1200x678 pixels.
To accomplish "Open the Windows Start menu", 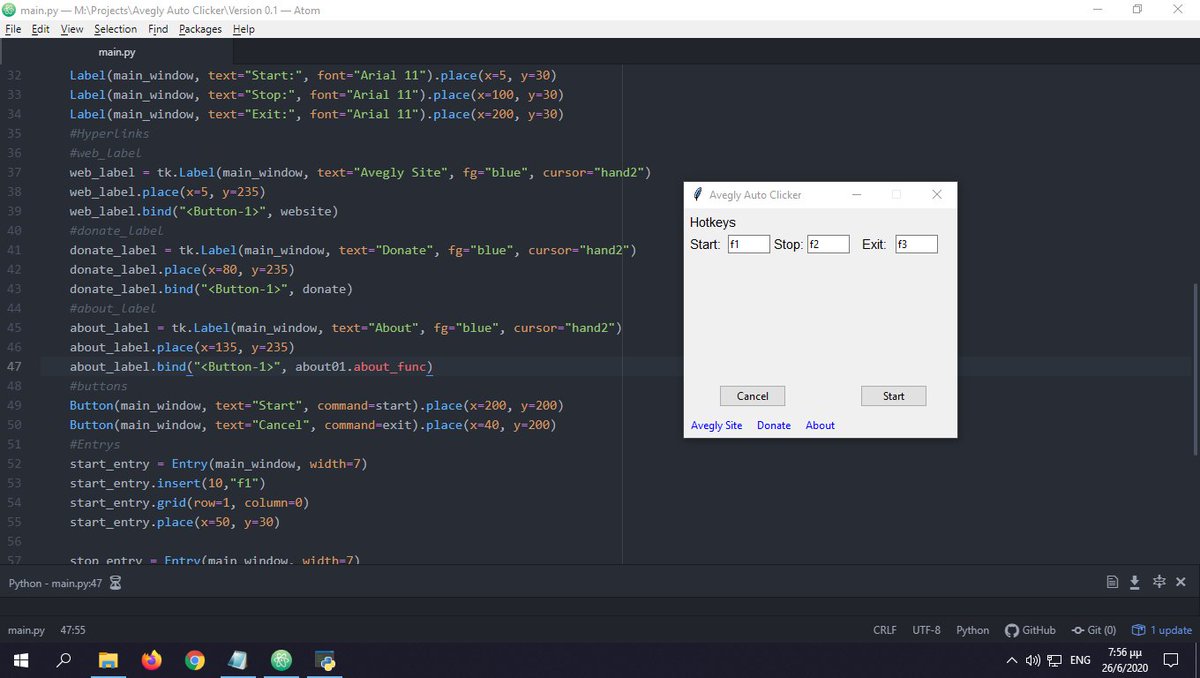I will click(x=21, y=660).
